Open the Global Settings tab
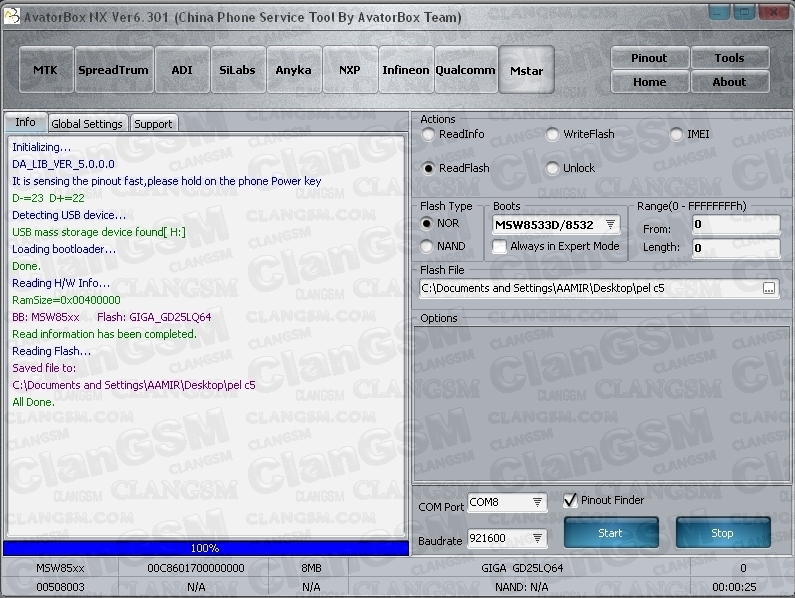Viewport: 795px width, 598px height. coord(87,124)
